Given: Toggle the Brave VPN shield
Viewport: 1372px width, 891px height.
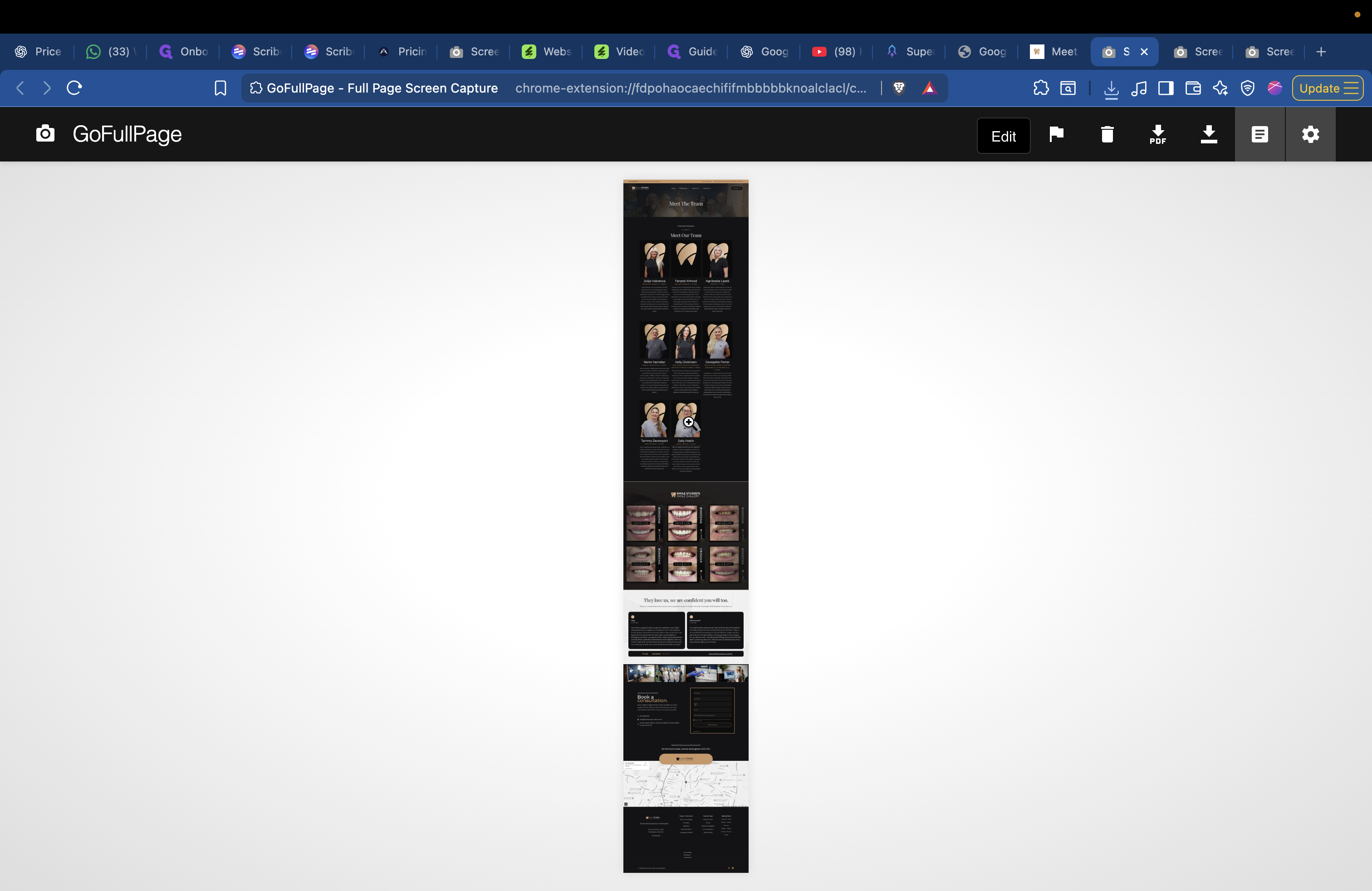Looking at the screenshot, I should 1248,88.
